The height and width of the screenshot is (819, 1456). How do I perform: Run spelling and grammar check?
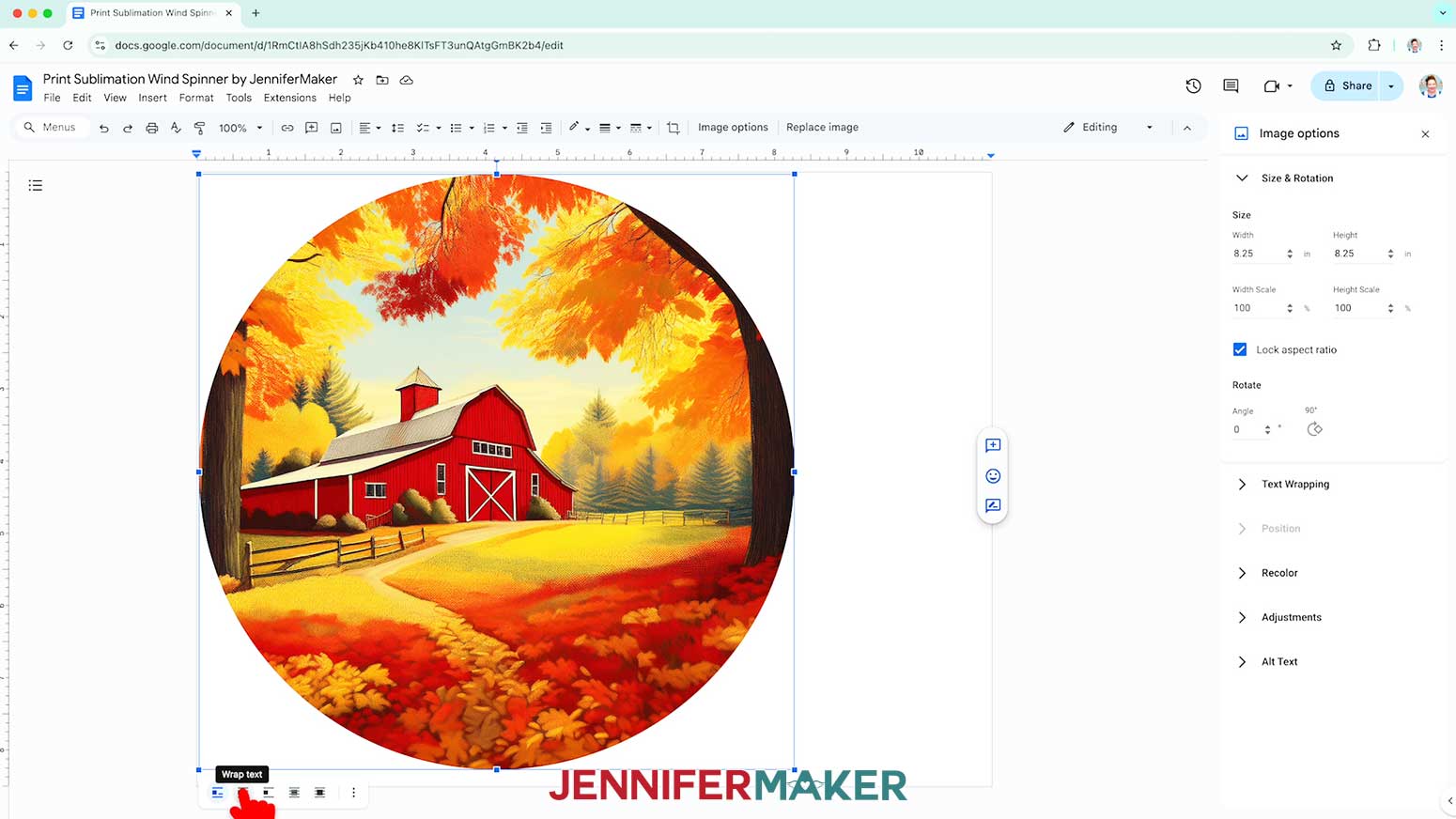click(x=176, y=128)
